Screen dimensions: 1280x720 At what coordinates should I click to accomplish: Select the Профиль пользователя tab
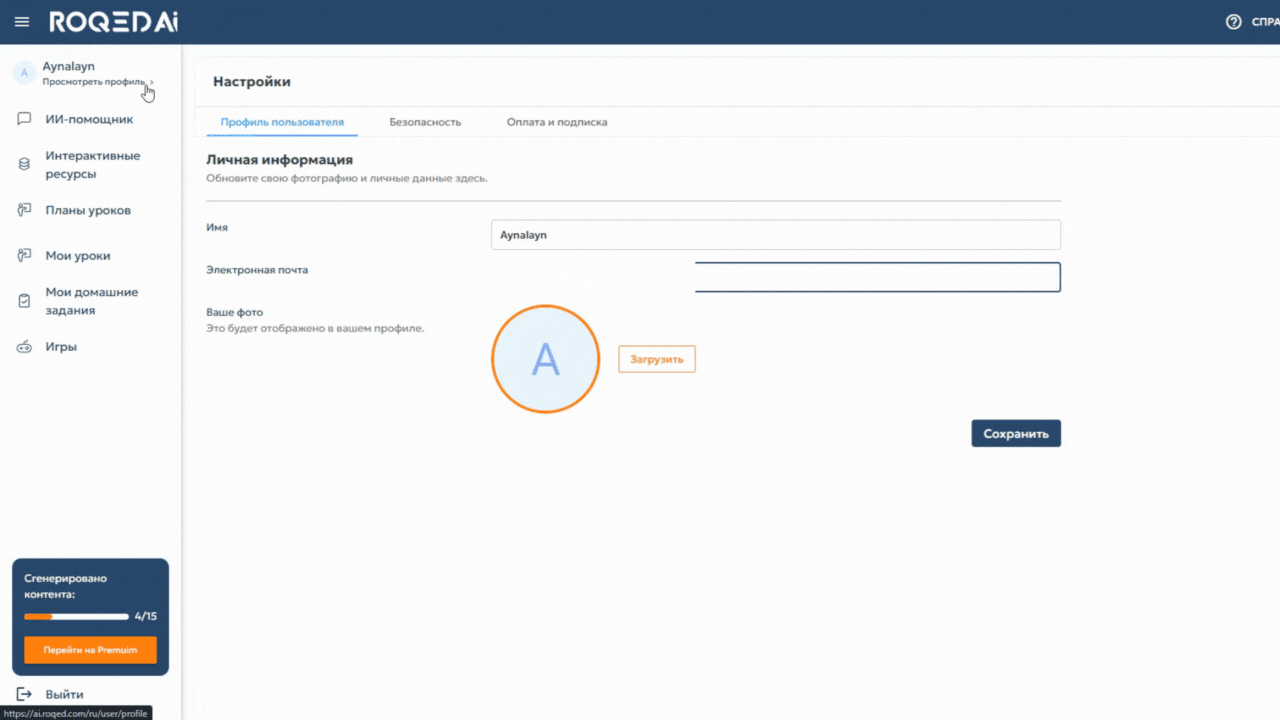pos(282,122)
